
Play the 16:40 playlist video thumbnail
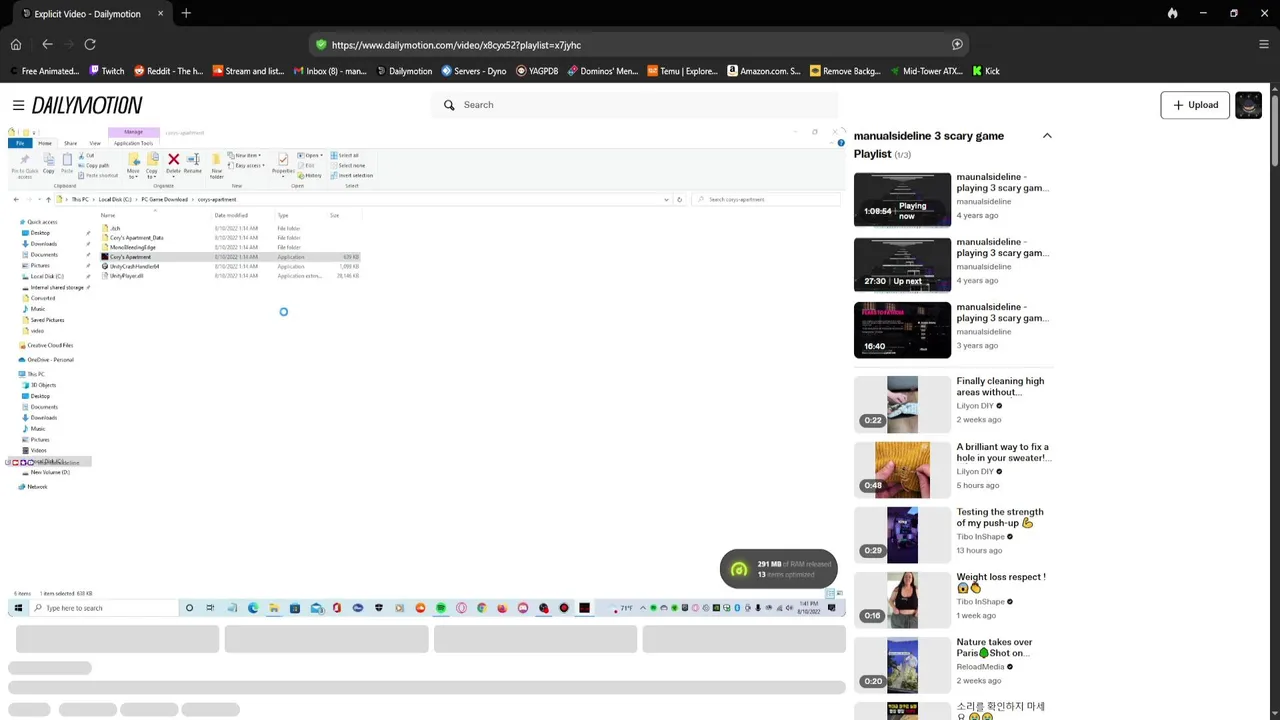pyautogui.click(x=902, y=329)
